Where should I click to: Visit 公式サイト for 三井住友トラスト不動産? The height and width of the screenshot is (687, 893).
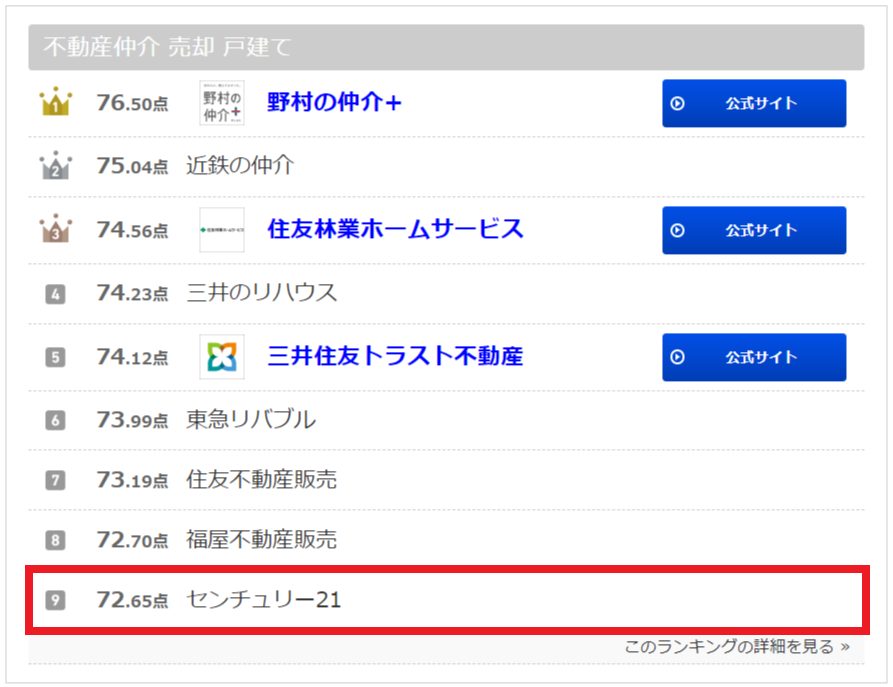coord(754,357)
